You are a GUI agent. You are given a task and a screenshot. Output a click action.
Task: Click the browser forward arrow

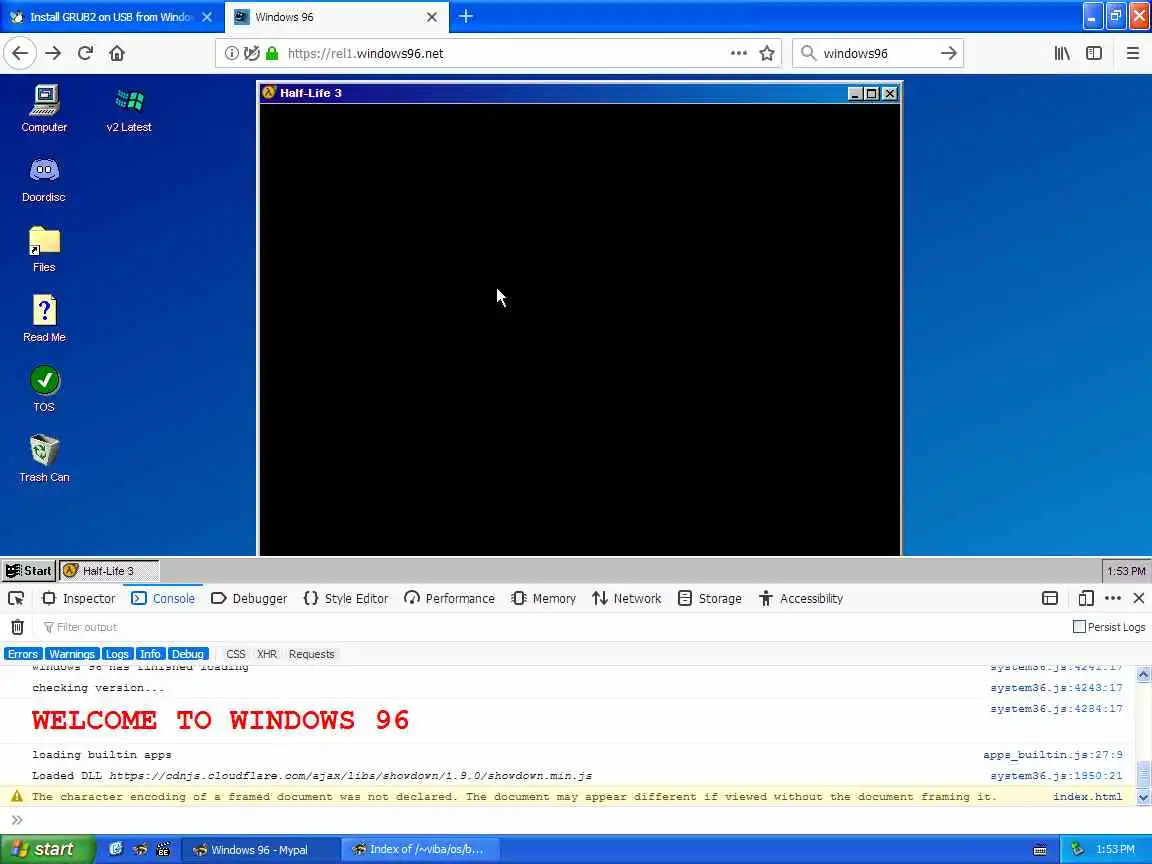click(x=53, y=53)
